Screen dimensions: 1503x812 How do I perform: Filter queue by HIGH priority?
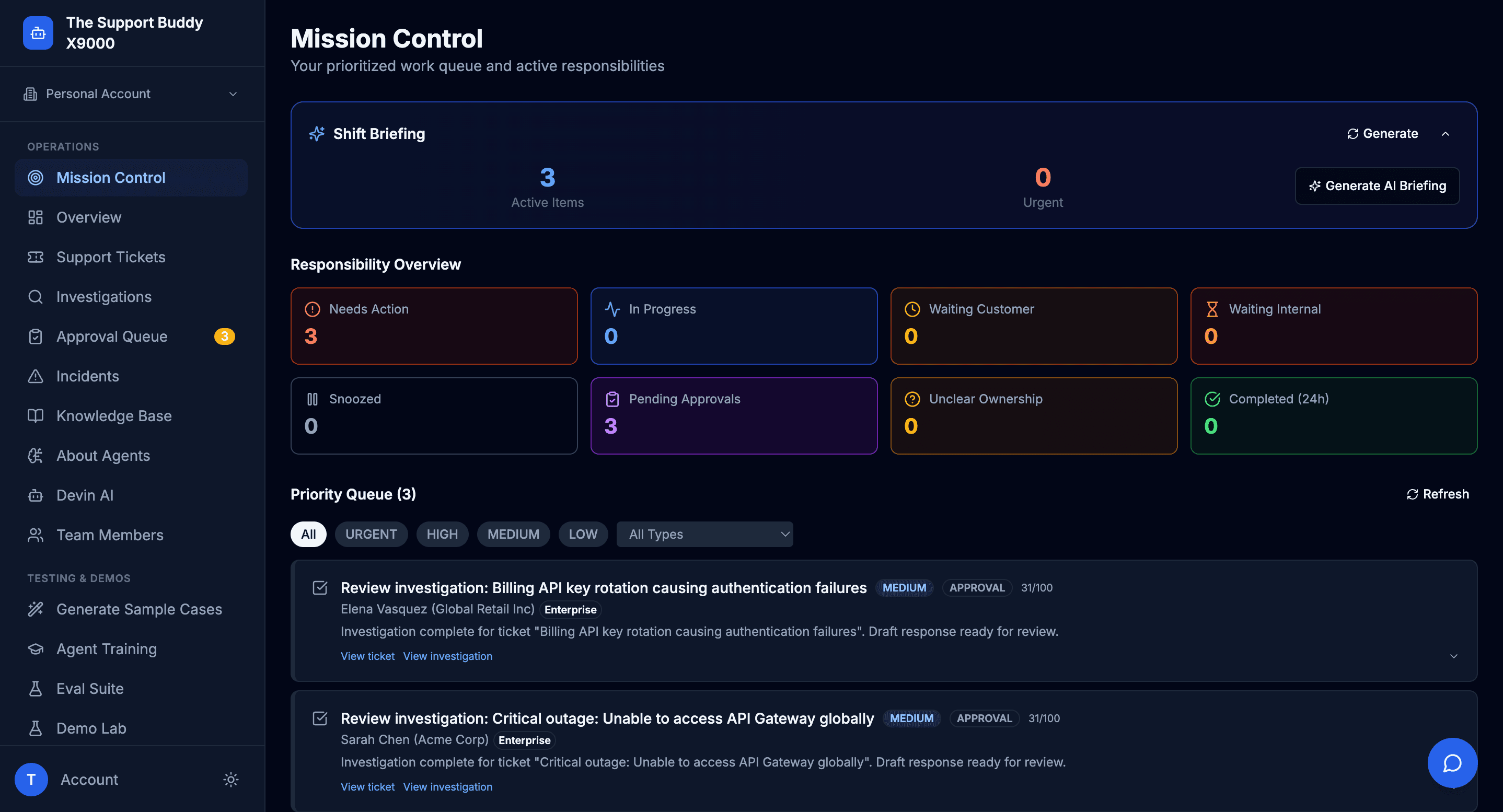tap(442, 533)
